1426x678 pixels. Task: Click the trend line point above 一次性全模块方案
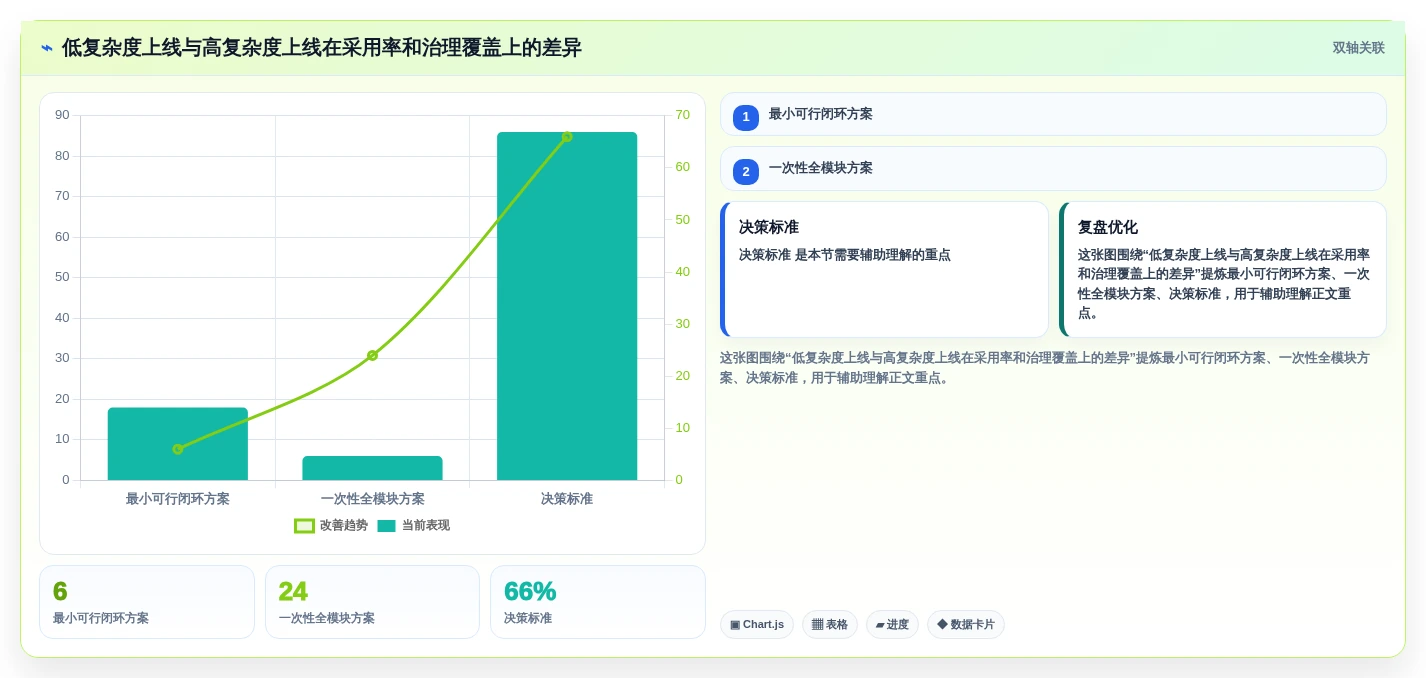point(372,355)
